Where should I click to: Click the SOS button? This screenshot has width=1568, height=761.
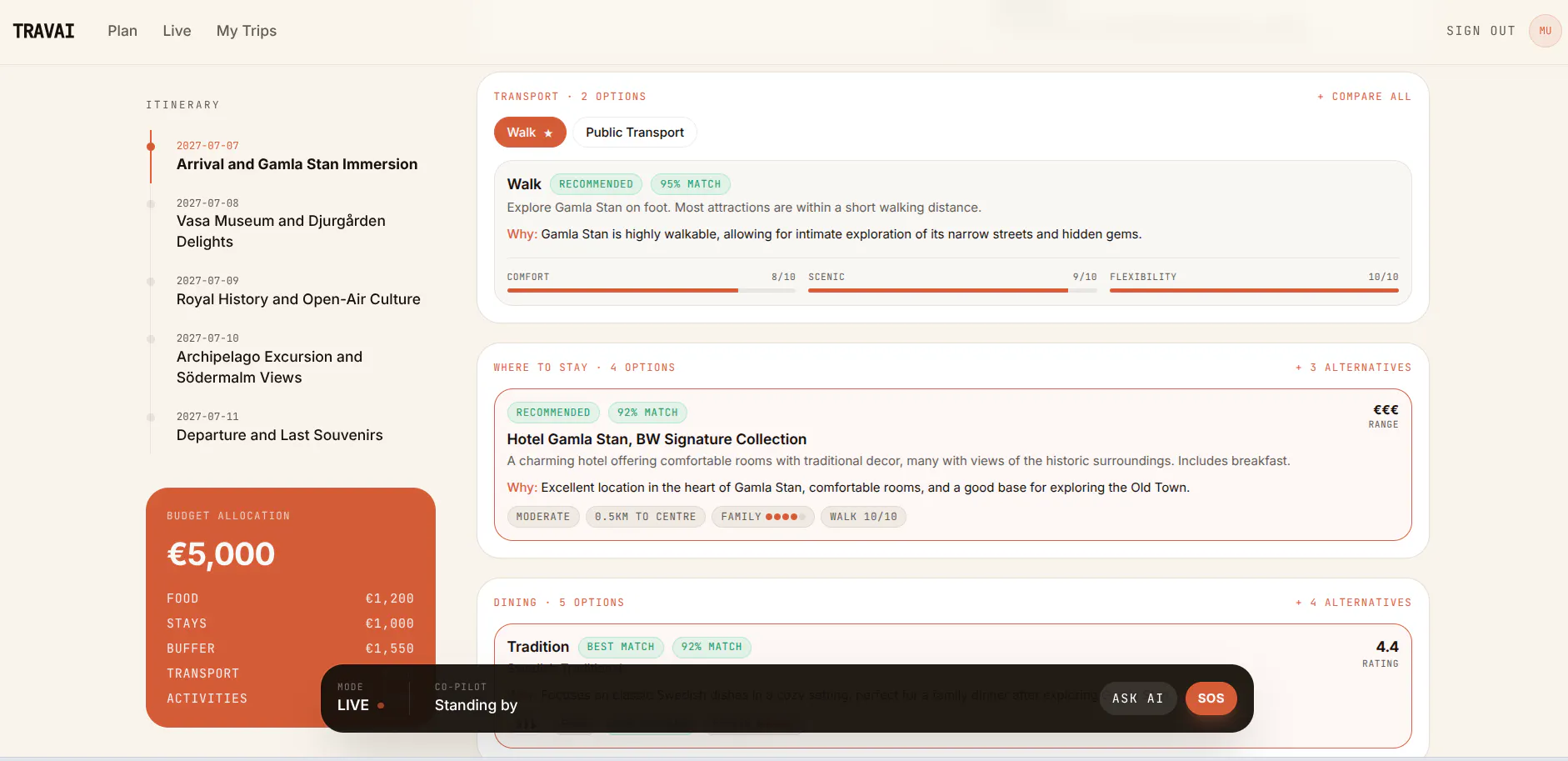point(1211,698)
